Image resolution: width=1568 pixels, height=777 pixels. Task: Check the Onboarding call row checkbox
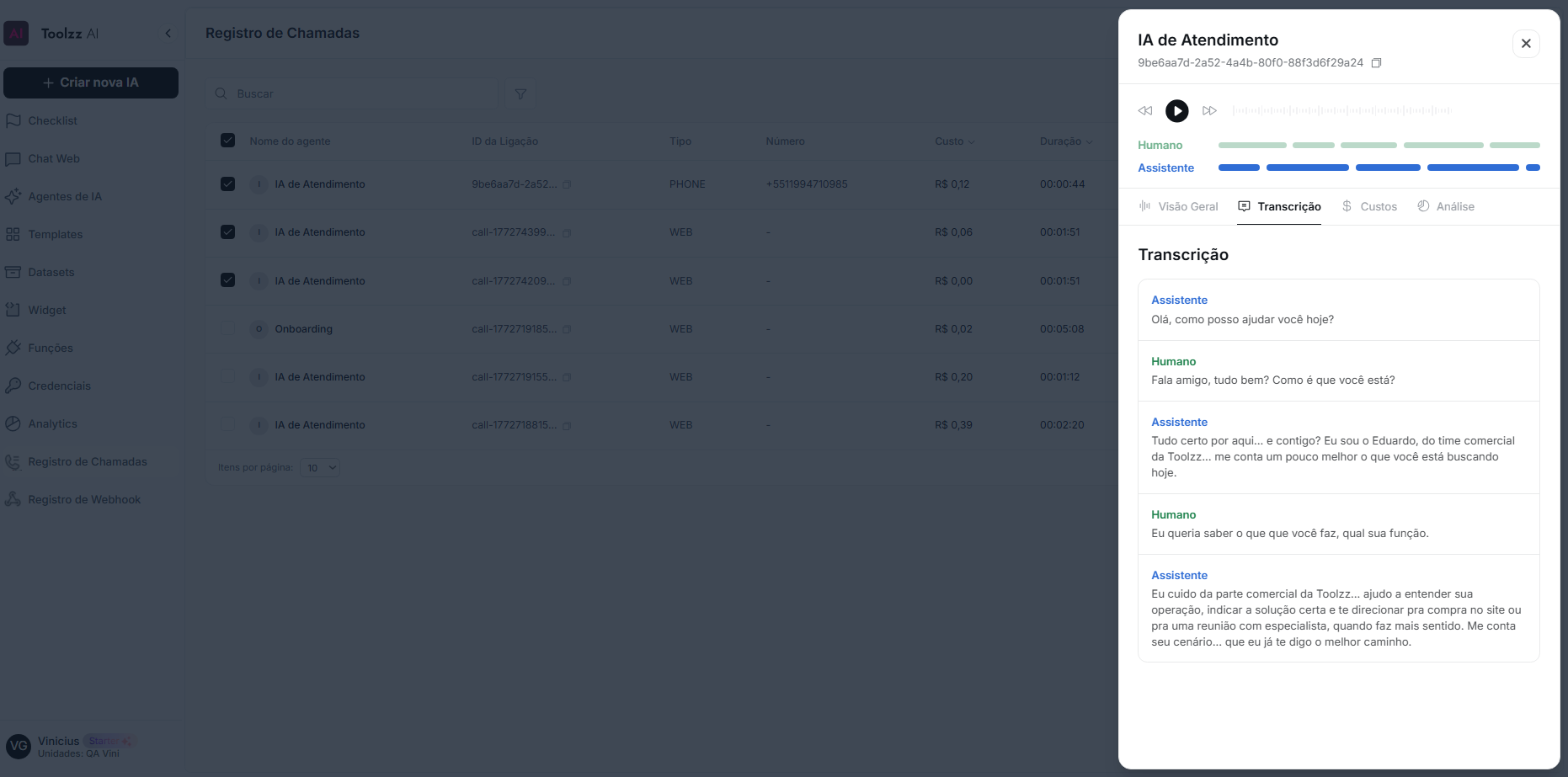(x=227, y=328)
